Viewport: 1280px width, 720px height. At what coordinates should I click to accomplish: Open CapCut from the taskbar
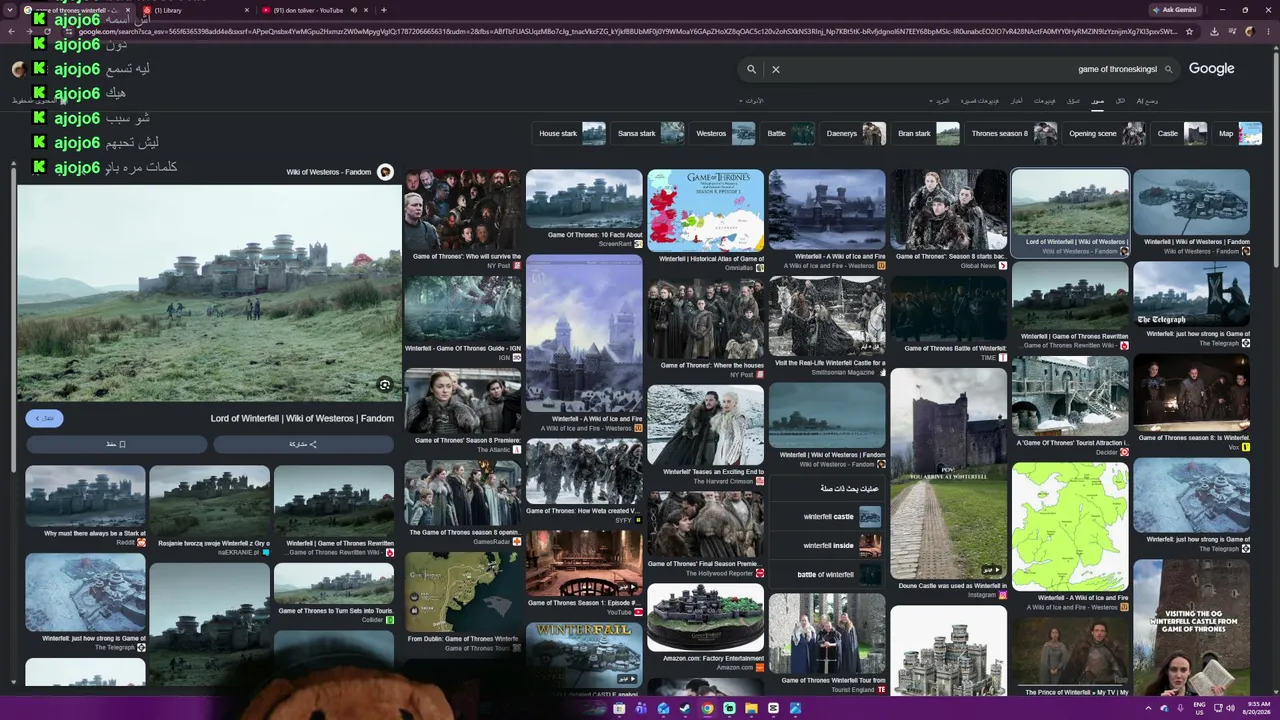coord(773,709)
